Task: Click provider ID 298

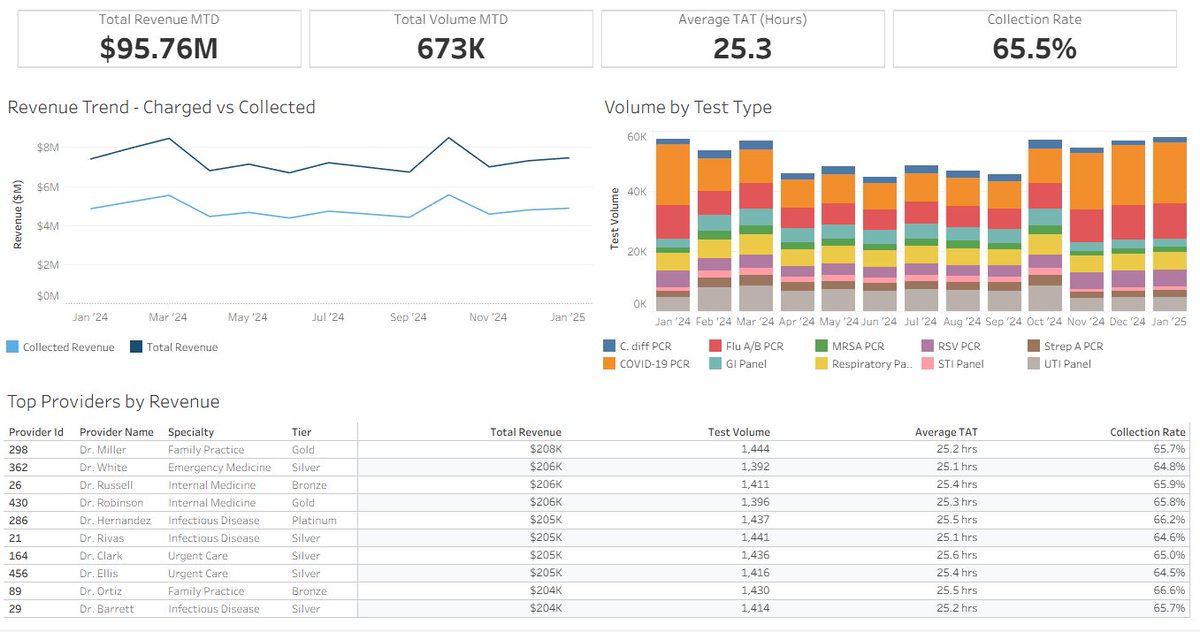Action: pyautogui.click(x=17, y=450)
